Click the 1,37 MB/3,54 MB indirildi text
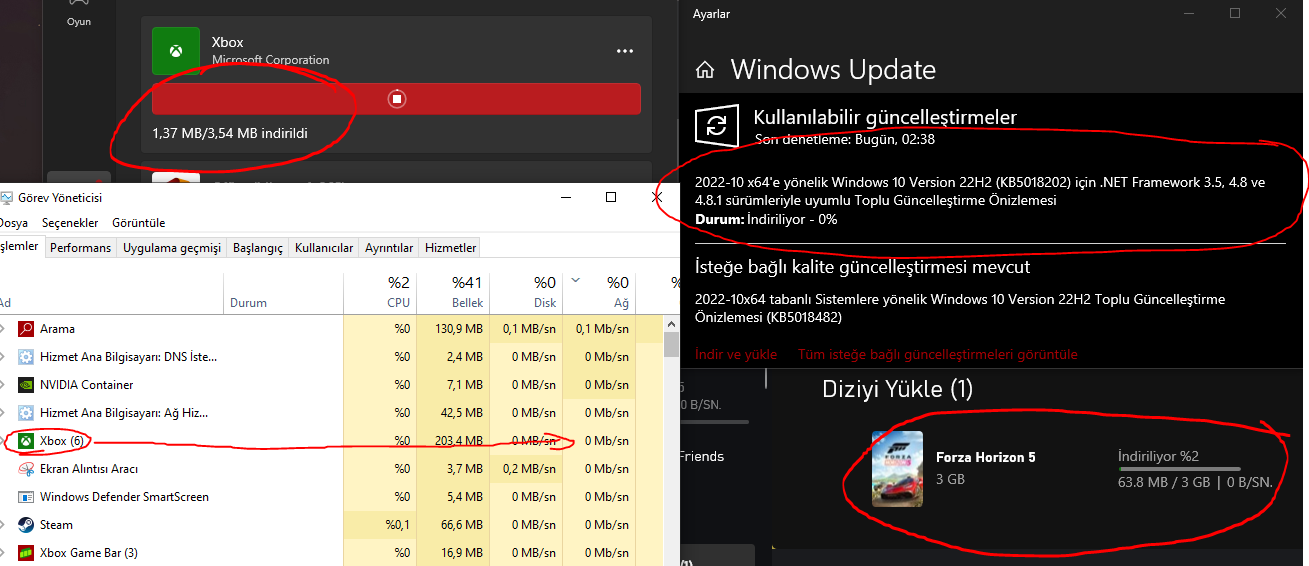The width and height of the screenshot is (1309, 566). (230, 133)
